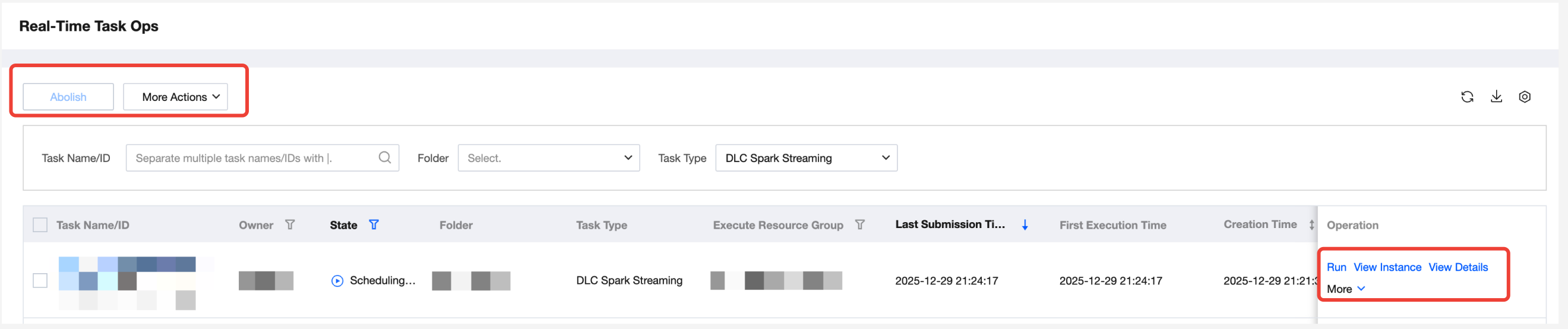The image size is (1568, 329).
Task: Open the View Instance link
Action: click(x=1387, y=268)
